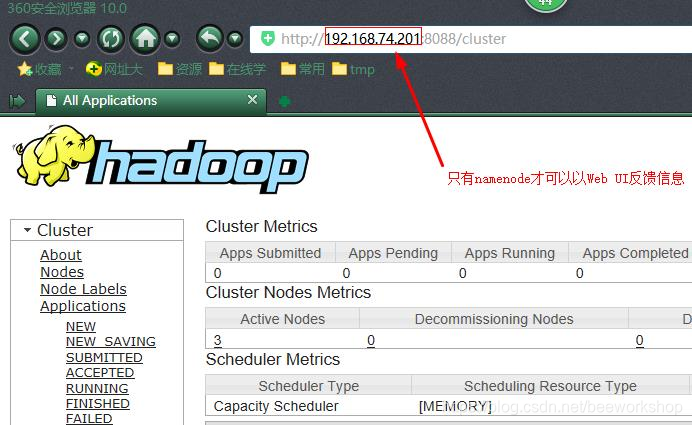Screen dimensions: 692x425
Task: Click the Active Nodes column header
Action: [x=282, y=319]
